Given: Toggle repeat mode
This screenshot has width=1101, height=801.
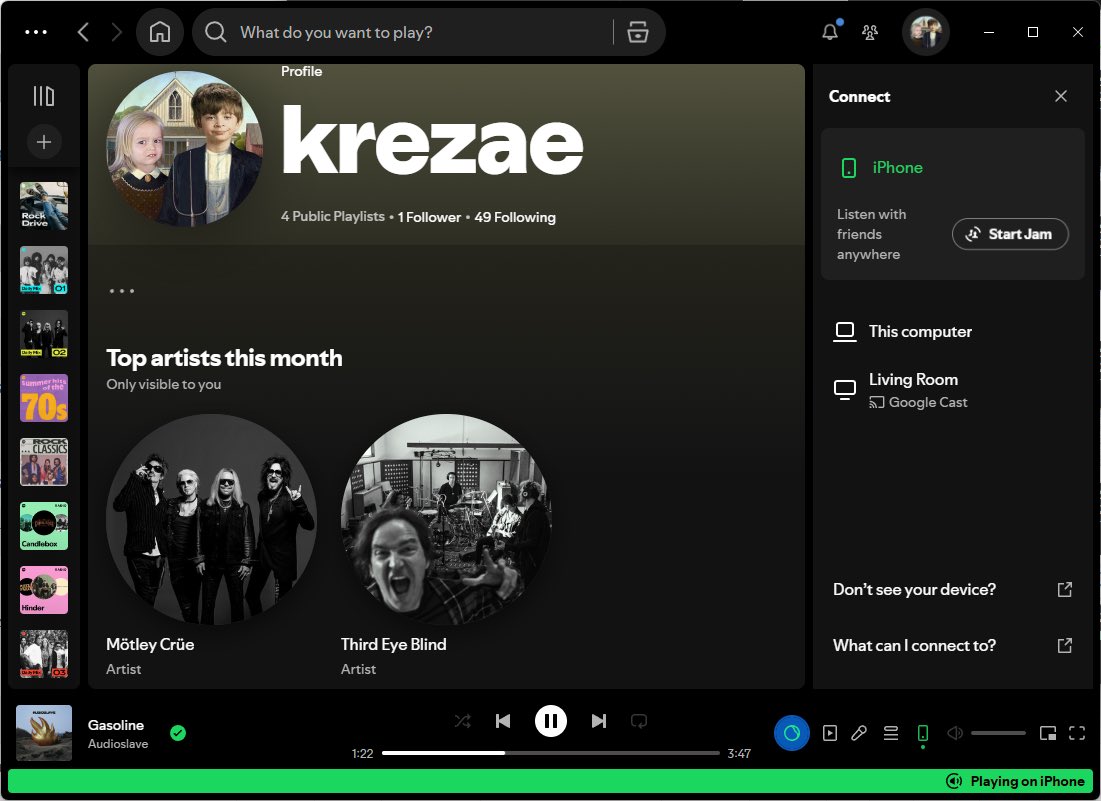Looking at the screenshot, I should tap(639, 721).
